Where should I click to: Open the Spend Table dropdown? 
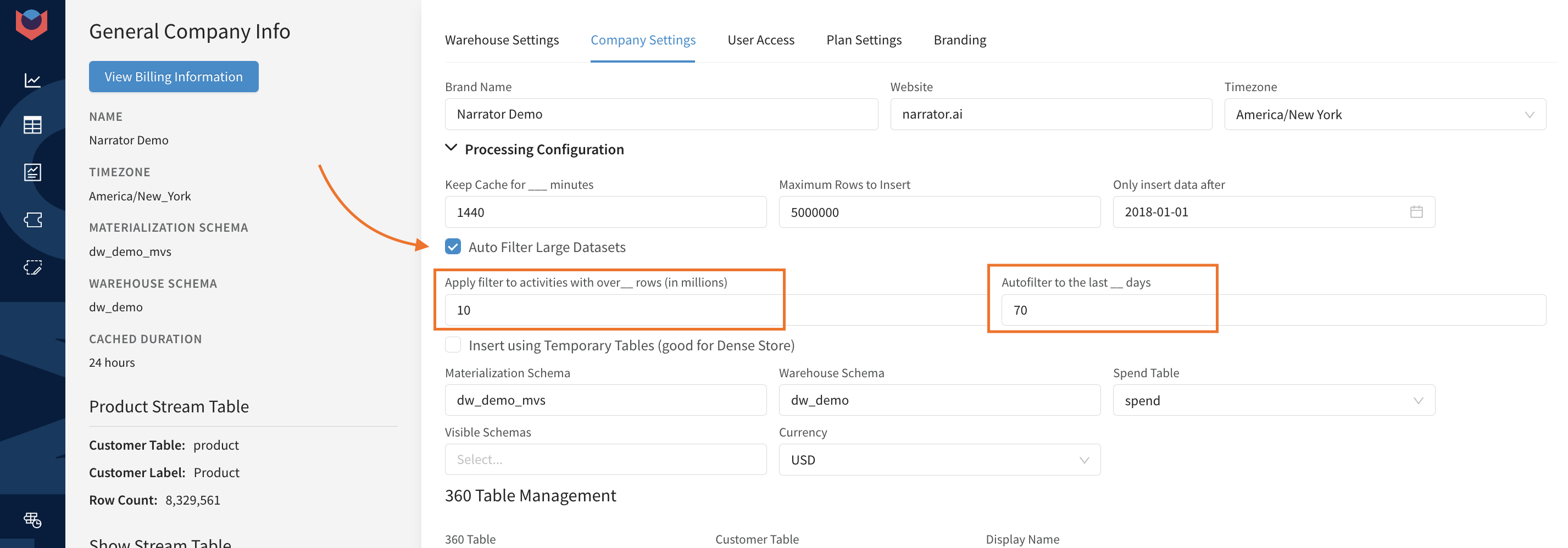tap(1274, 400)
